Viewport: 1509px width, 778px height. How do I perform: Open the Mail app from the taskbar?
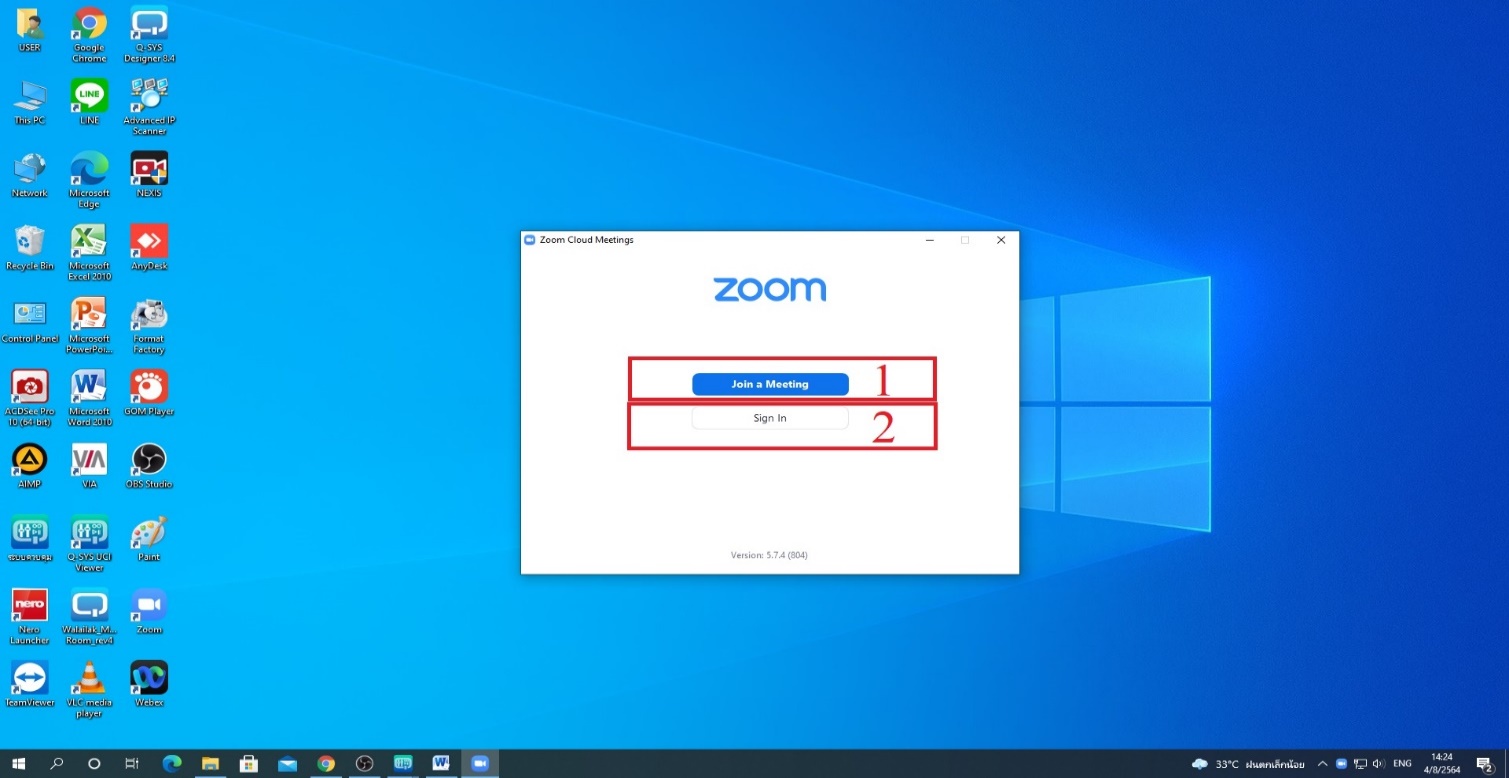click(x=288, y=764)
